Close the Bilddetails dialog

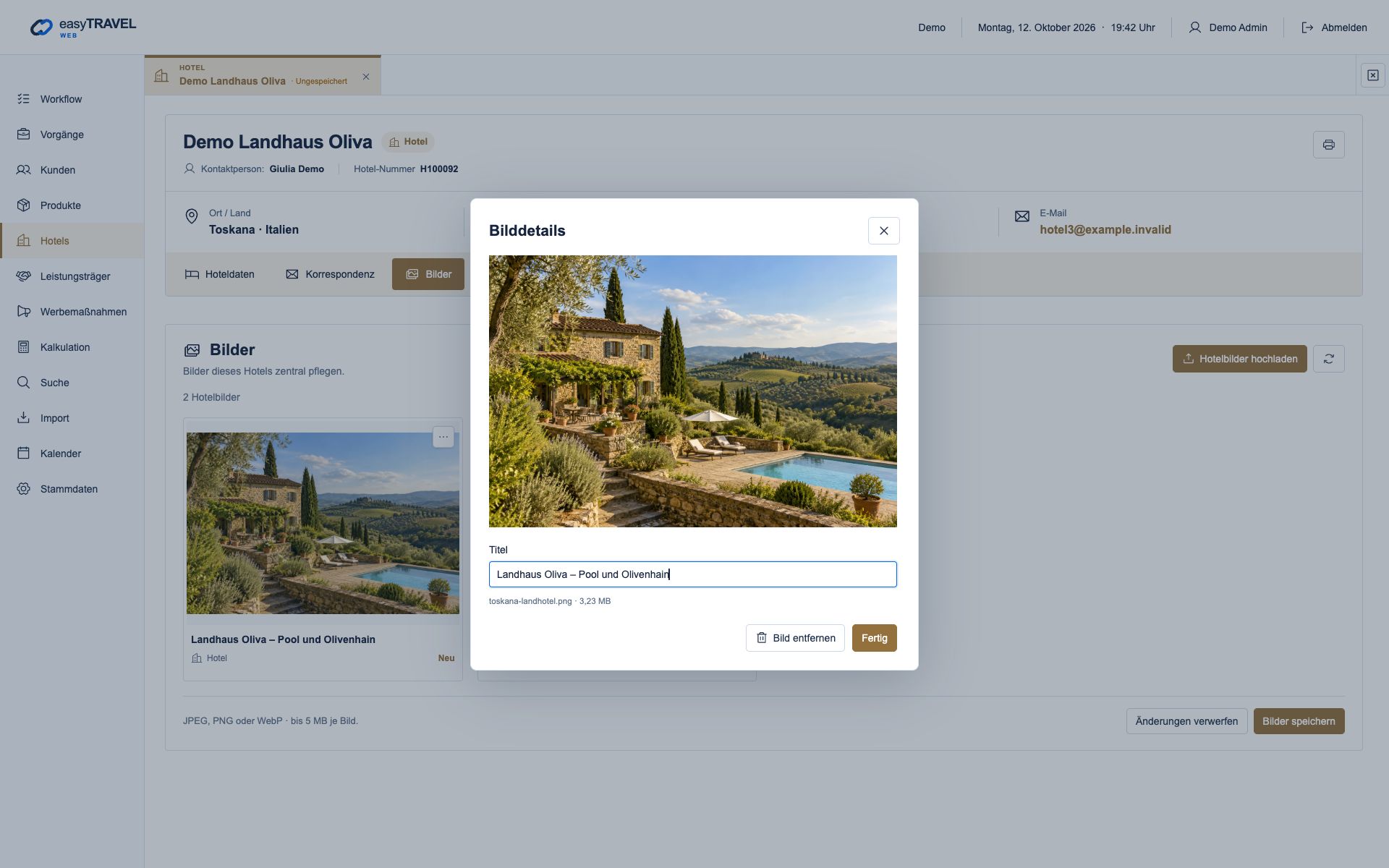point(883,231)
